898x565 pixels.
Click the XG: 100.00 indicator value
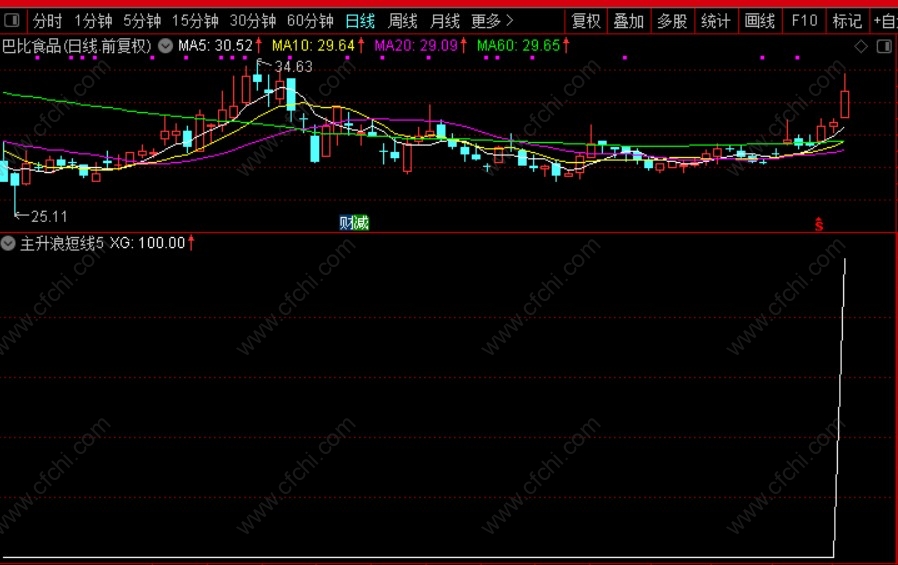point(147,243)
